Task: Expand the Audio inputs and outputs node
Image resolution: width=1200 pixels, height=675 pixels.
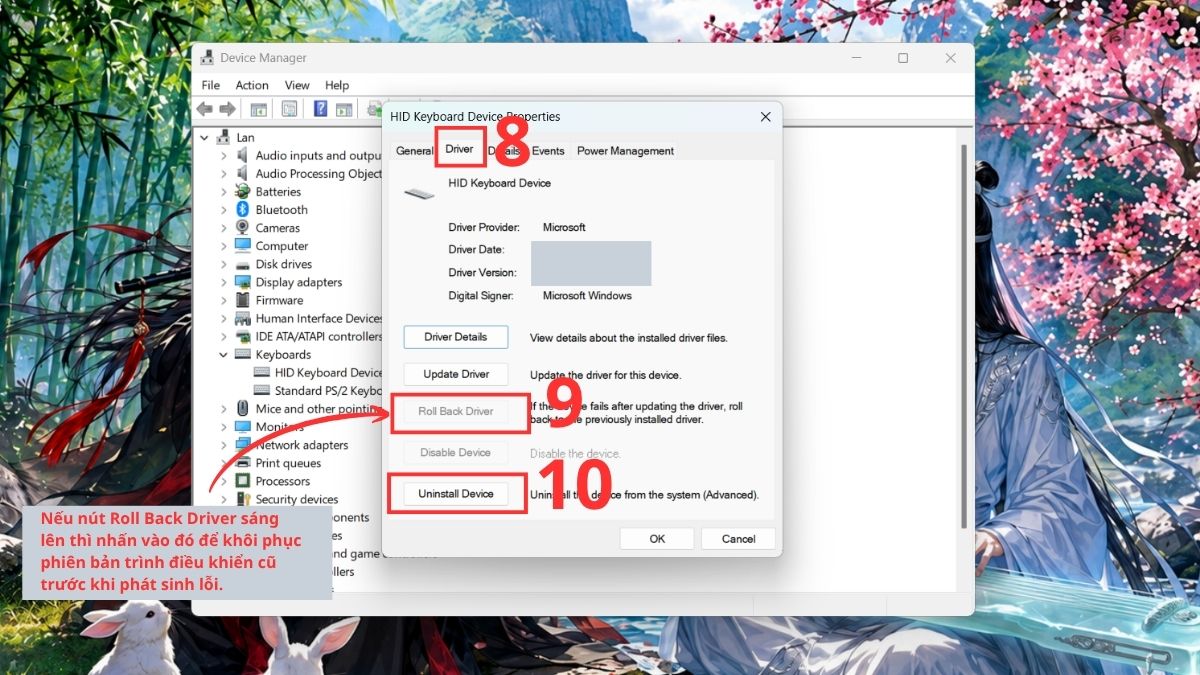Action: [224, 156]
